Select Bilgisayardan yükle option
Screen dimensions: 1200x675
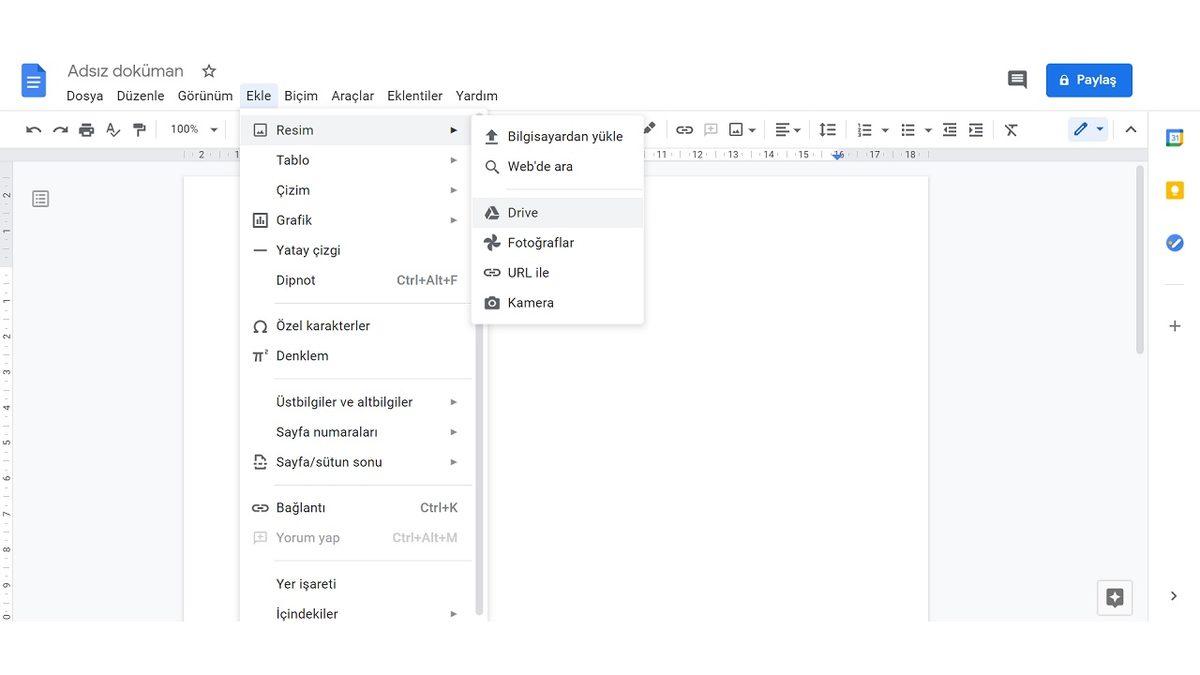[564, 137]
